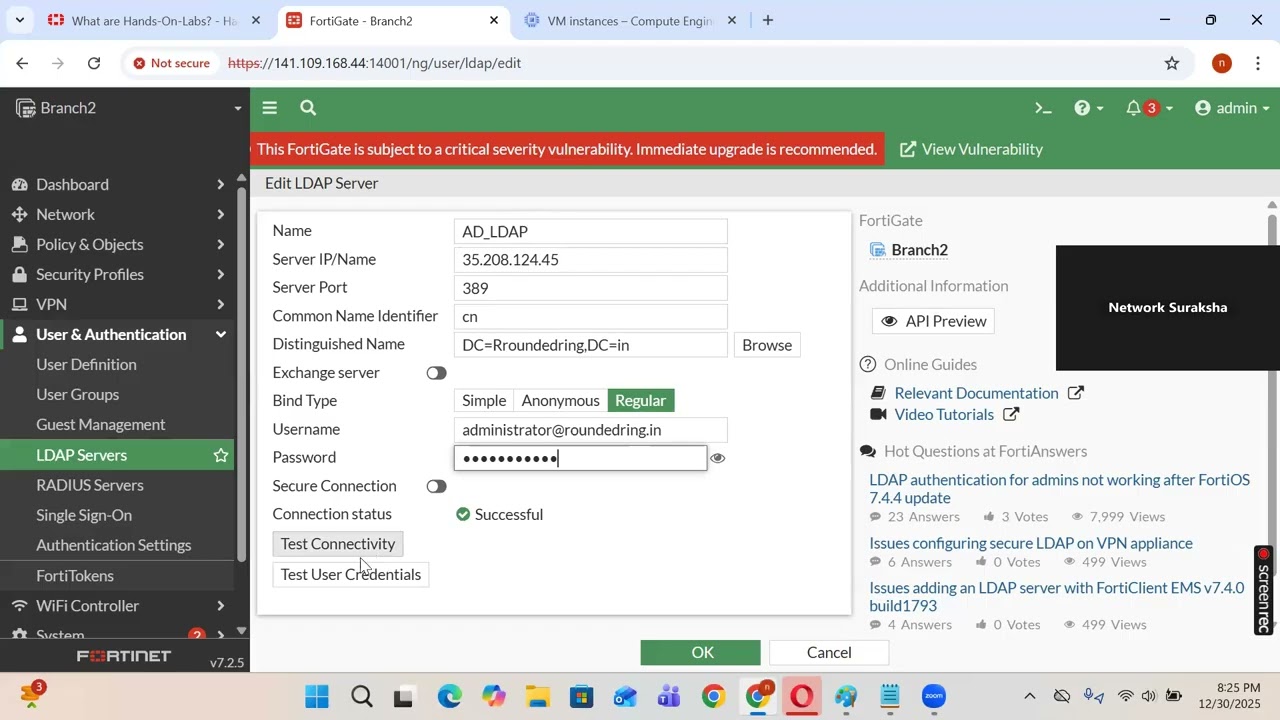Open the hamburger menu icon in FortiGate header

[x=269, y=108]
